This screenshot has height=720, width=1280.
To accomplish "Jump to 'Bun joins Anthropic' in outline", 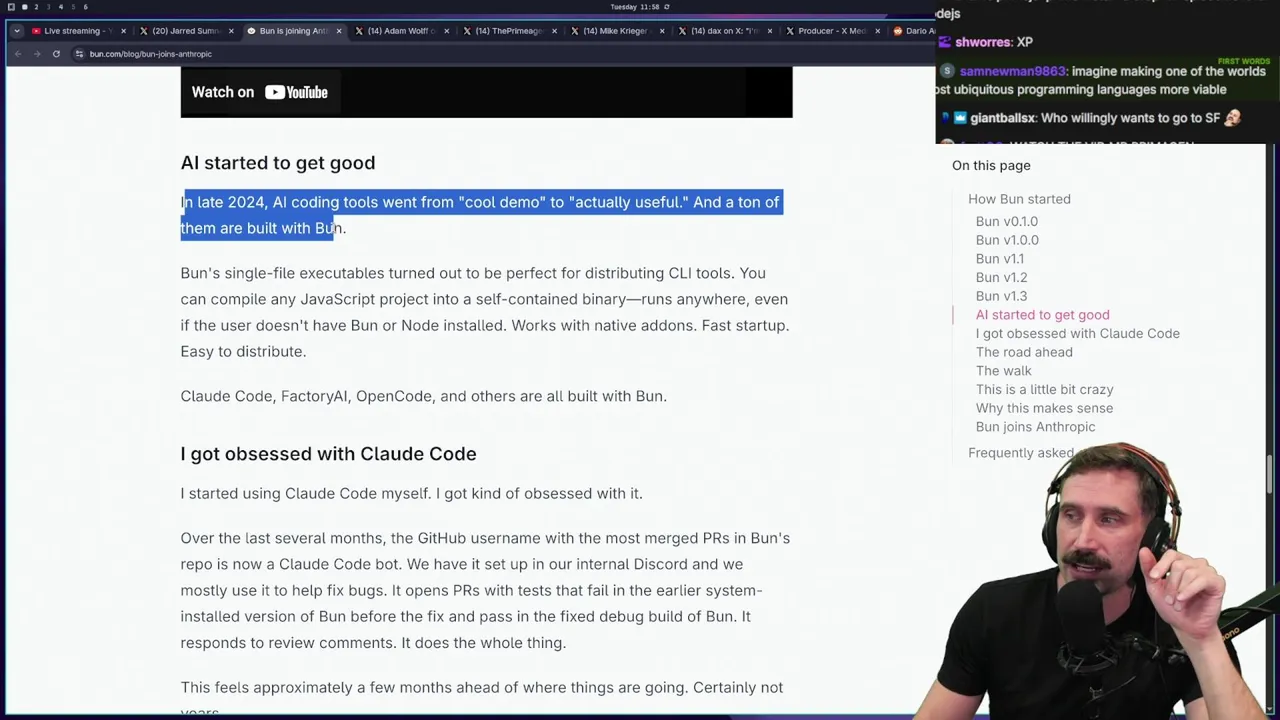I will click(1035, 427).
